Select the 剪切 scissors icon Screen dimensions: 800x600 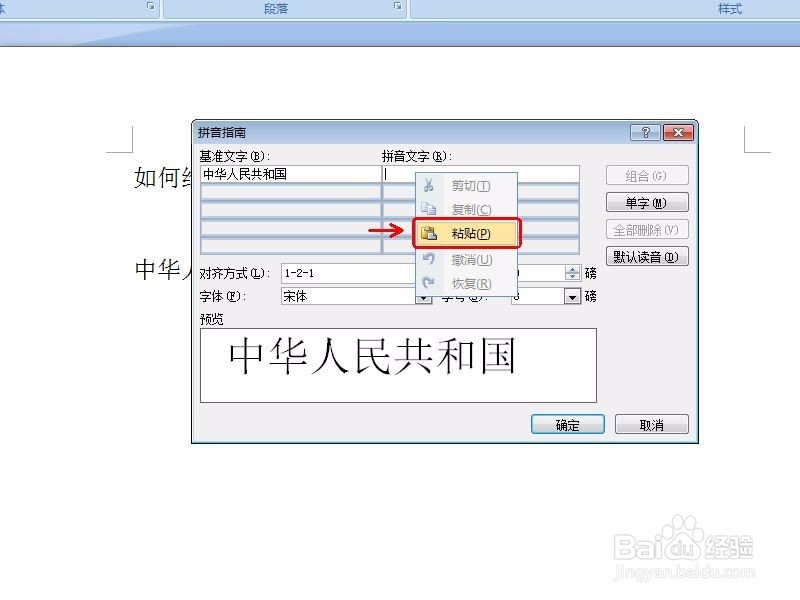click(429, 185)
